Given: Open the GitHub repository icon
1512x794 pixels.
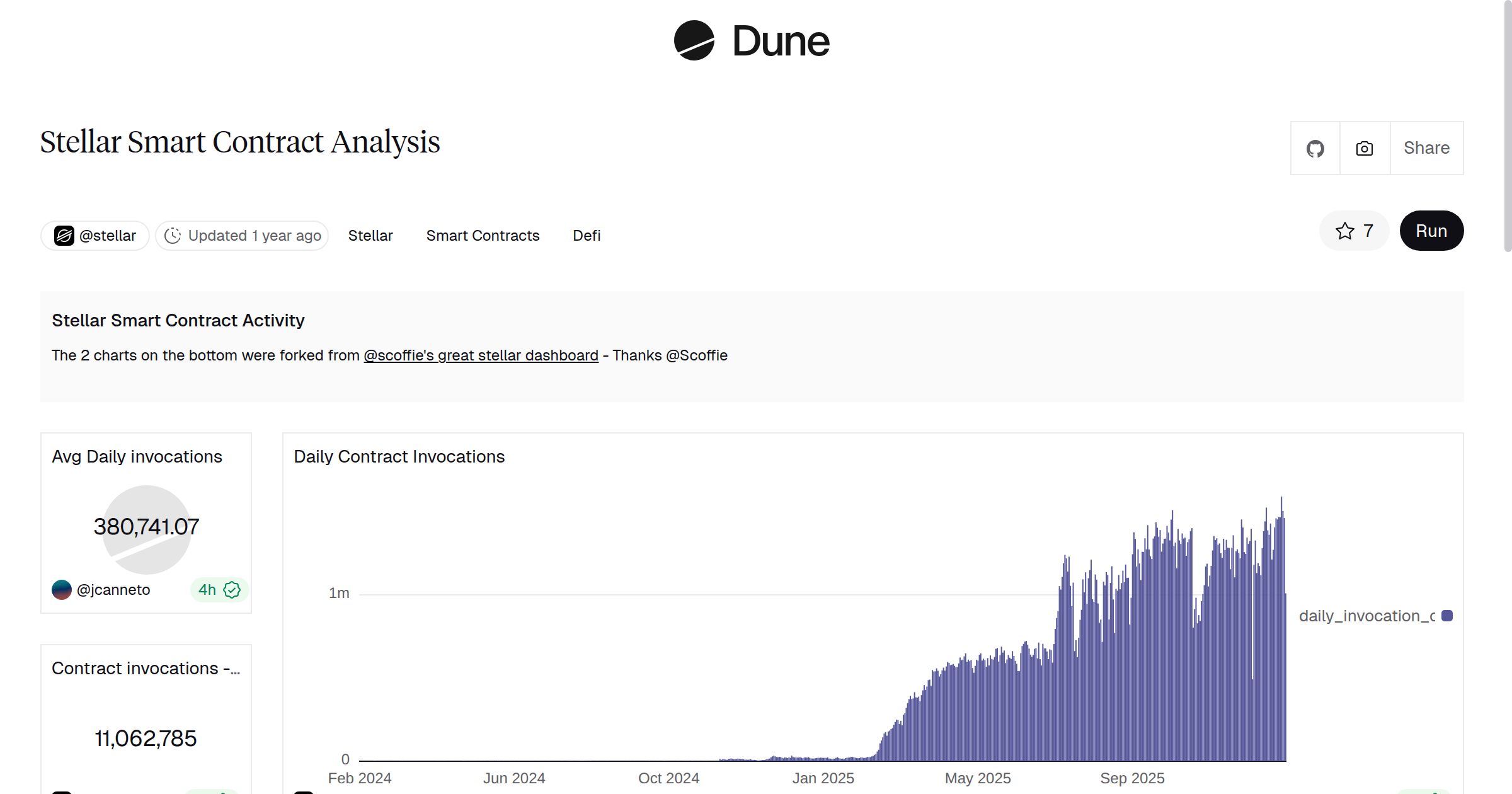Looking at the screenshot, I should [x=1315, y=149].
